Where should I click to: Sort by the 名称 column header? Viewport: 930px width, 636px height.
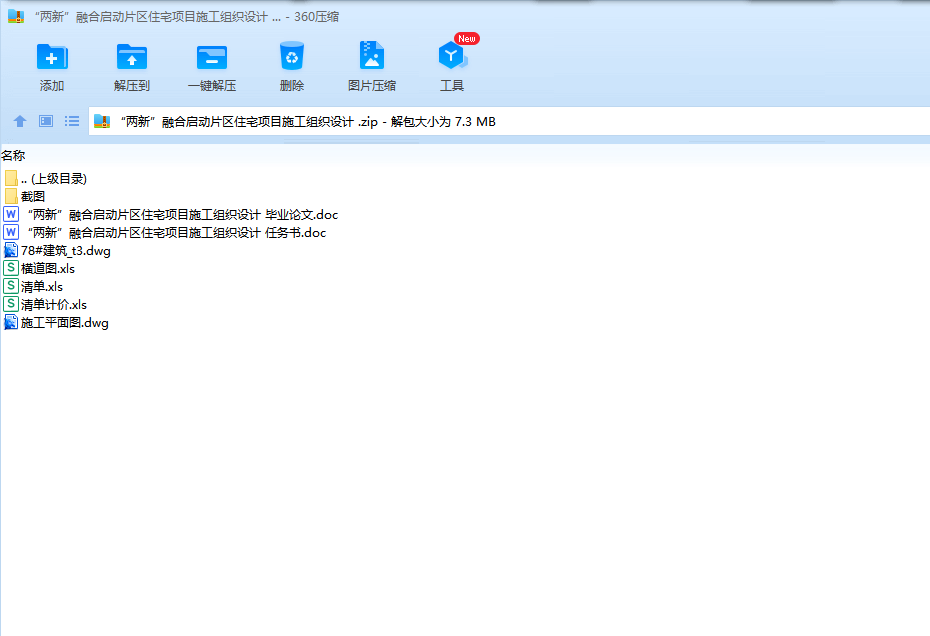pyautogui.click(x=13, y=155)
